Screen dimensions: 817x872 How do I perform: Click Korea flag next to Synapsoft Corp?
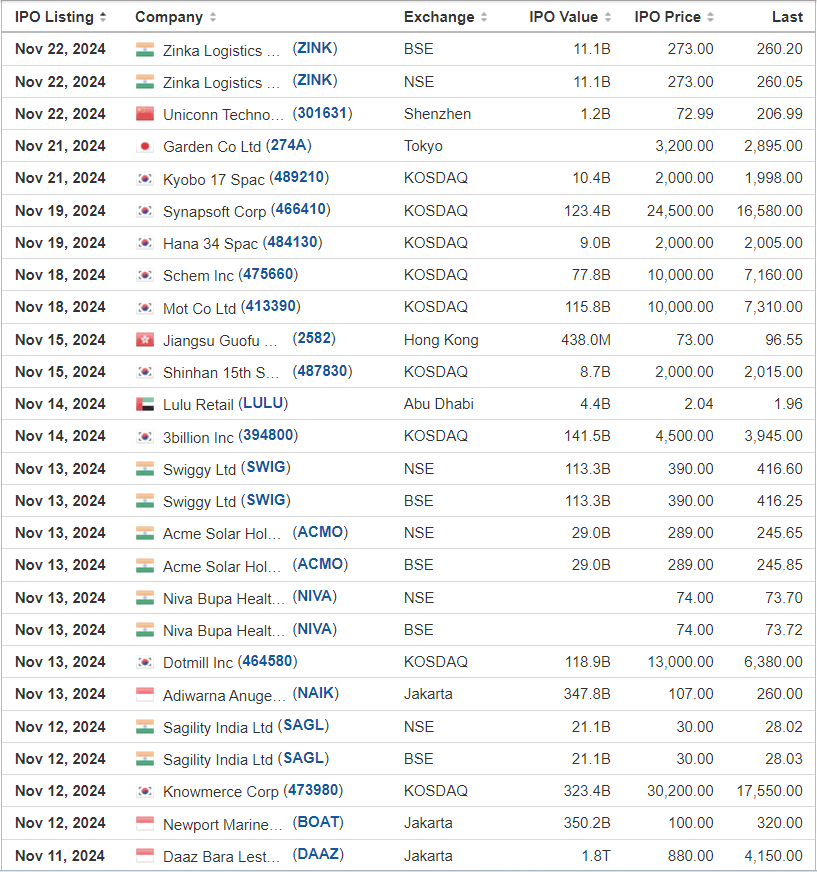145,211
